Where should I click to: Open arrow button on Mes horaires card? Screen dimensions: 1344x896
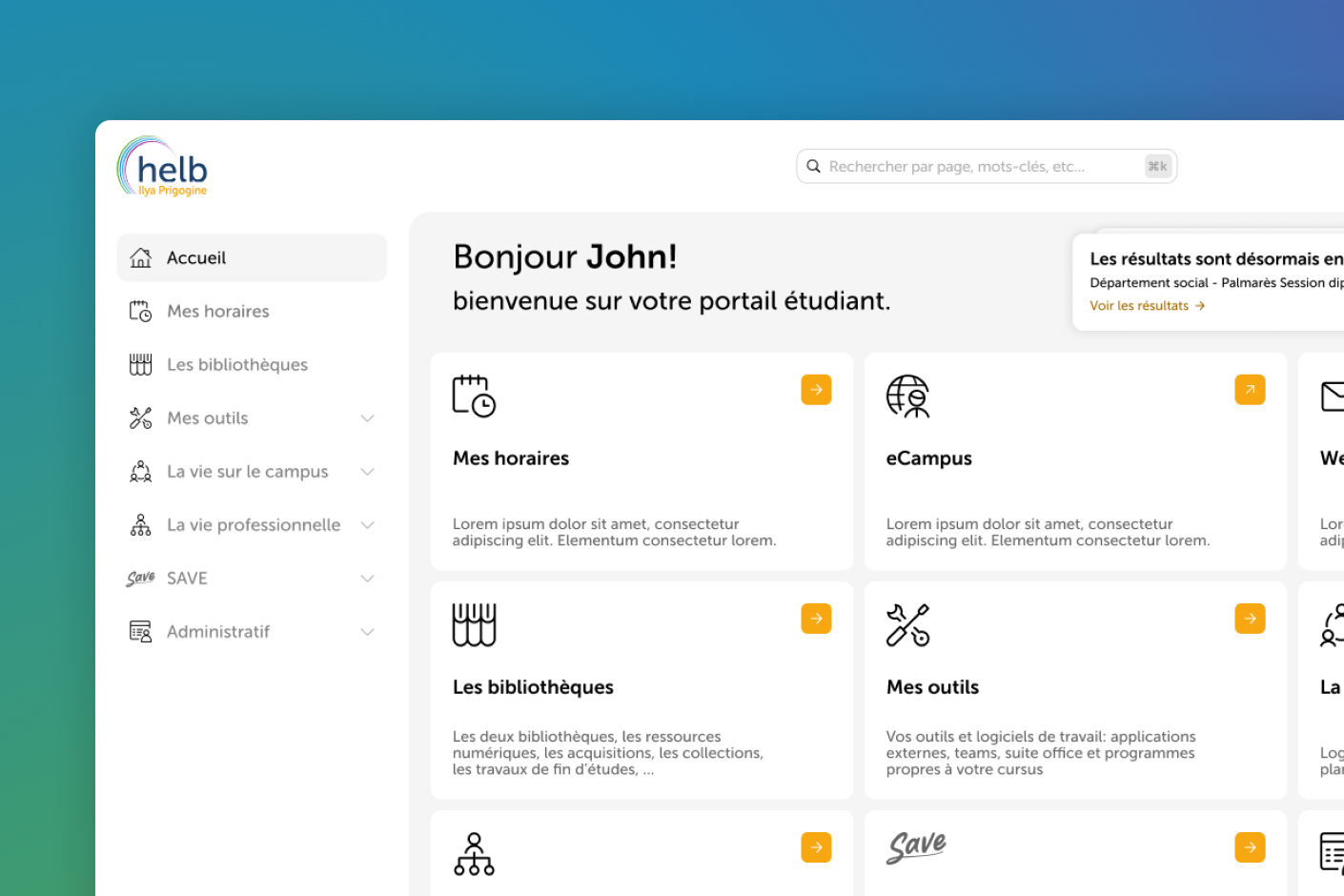point(816,390)
